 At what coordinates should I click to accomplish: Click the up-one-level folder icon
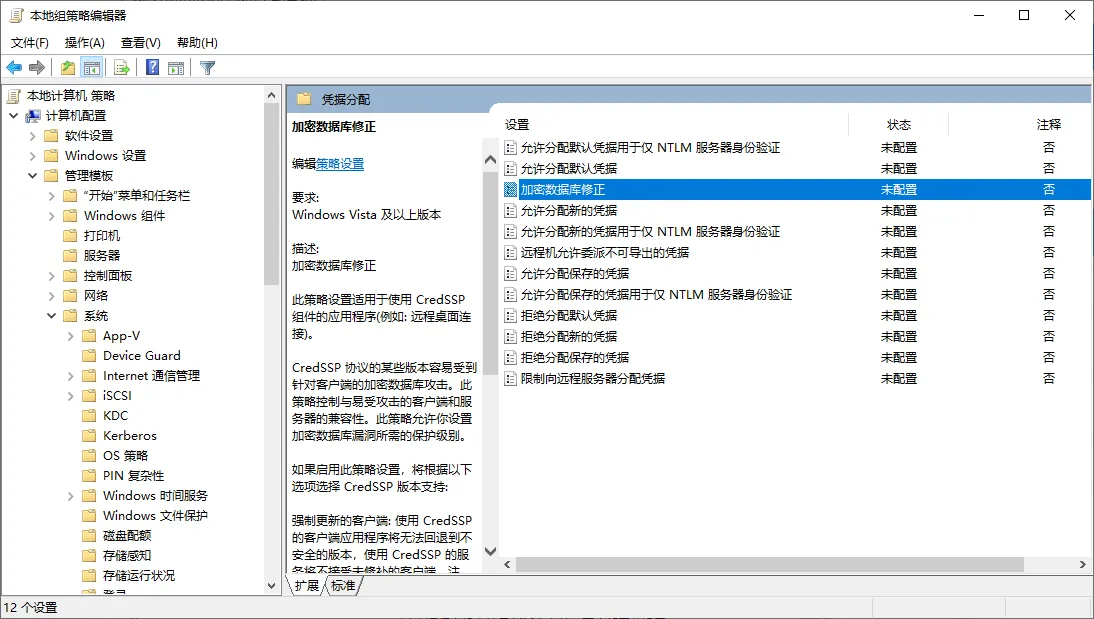pos(67,68)
